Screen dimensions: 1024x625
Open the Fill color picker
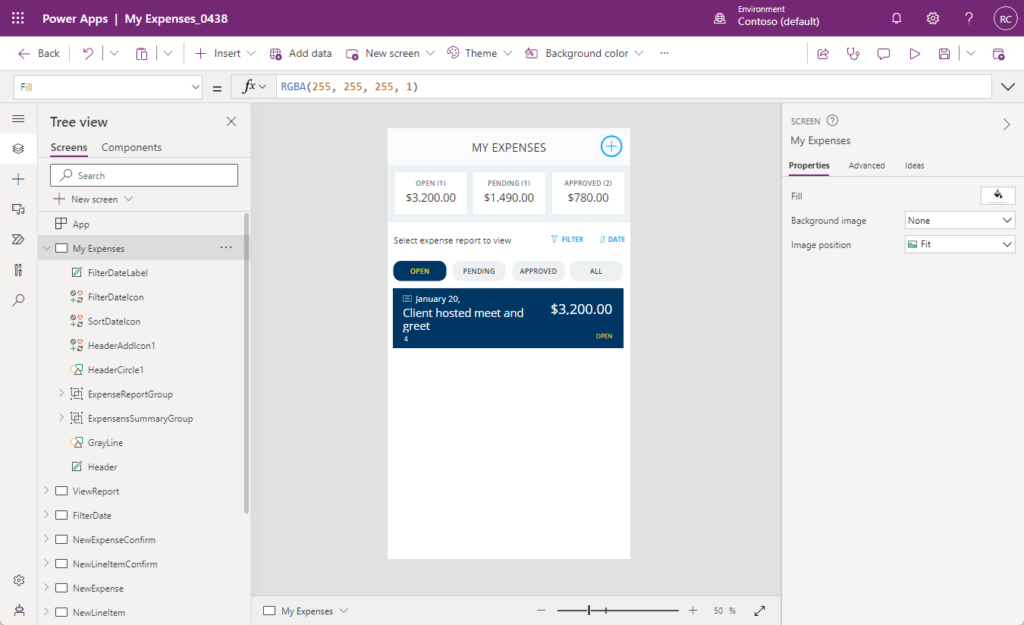click(998, 195)
